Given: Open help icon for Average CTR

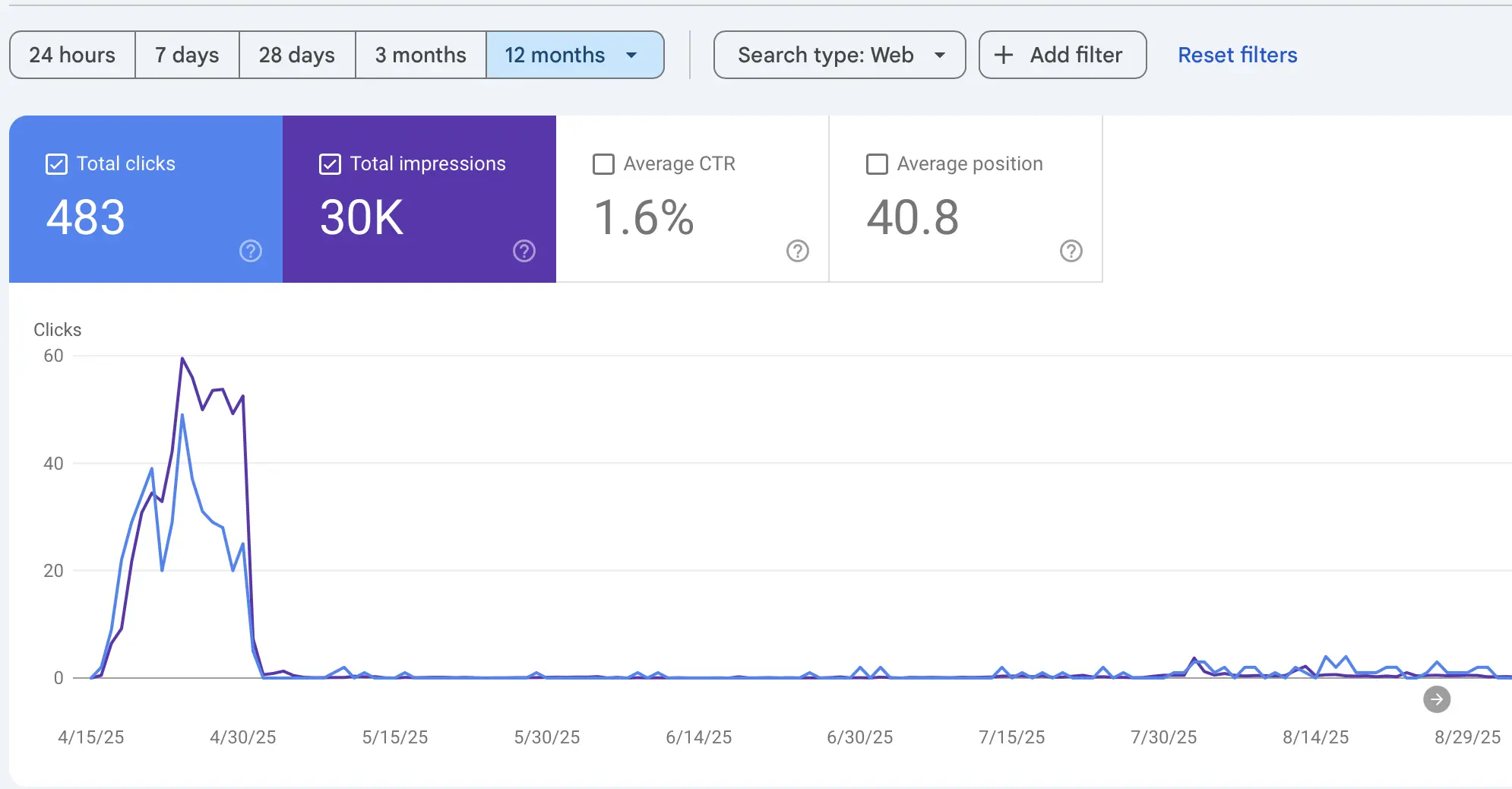Looking at the screenshot, I should point(797,251).
